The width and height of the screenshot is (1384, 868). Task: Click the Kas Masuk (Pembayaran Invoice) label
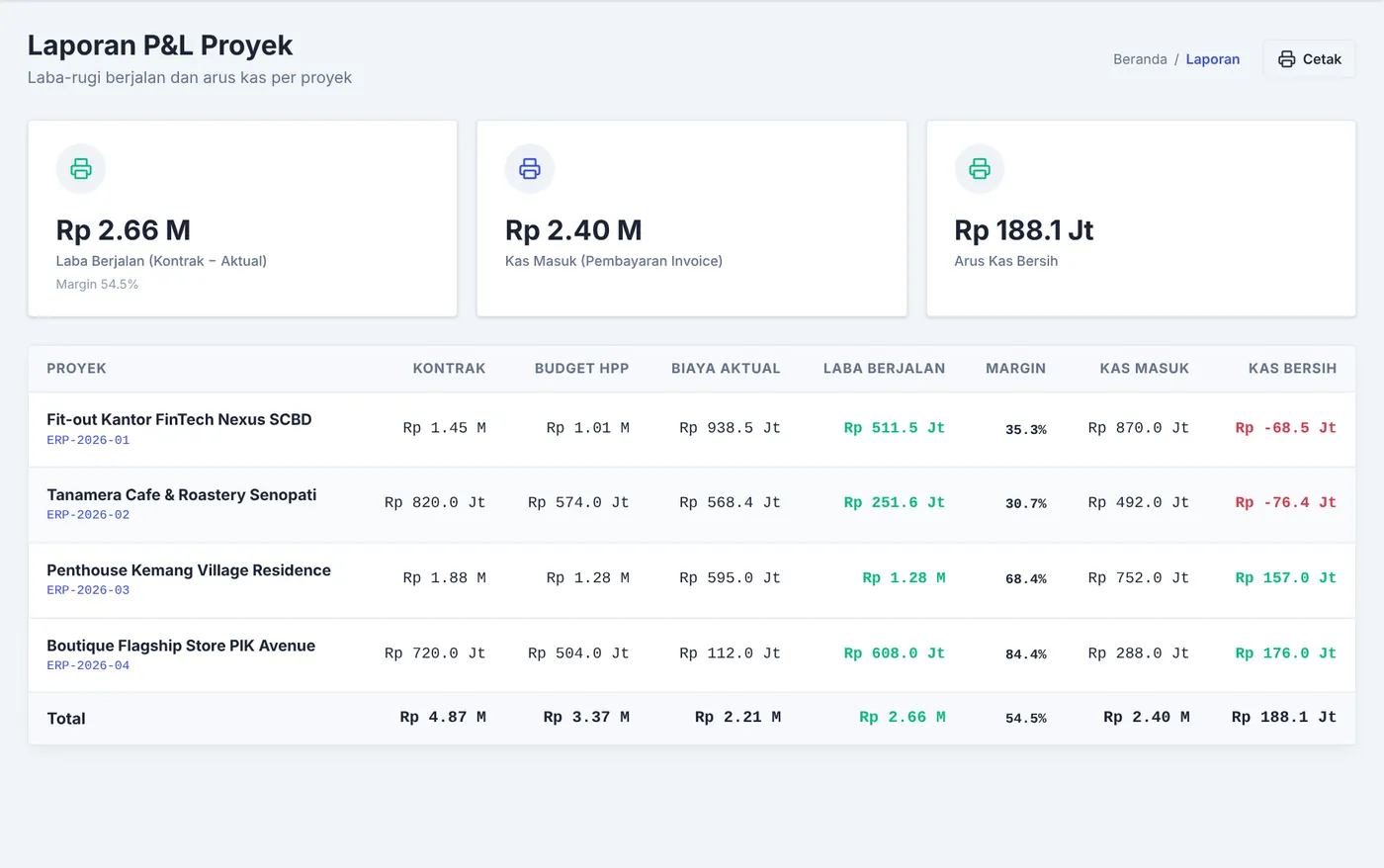tap(614, 261)
